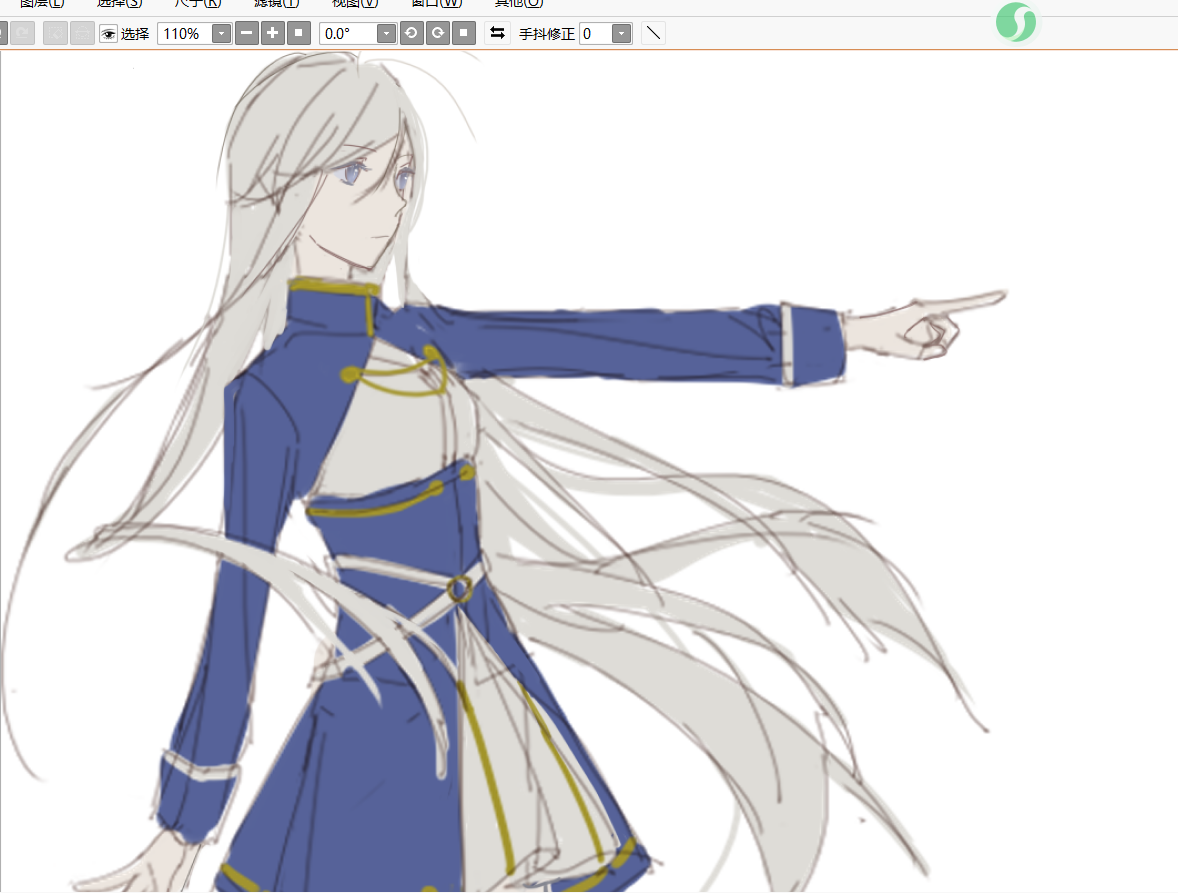Rotate the canvas counter-clockwise
The height and width of the screenshot is (893, 1178).
[411, 33]
